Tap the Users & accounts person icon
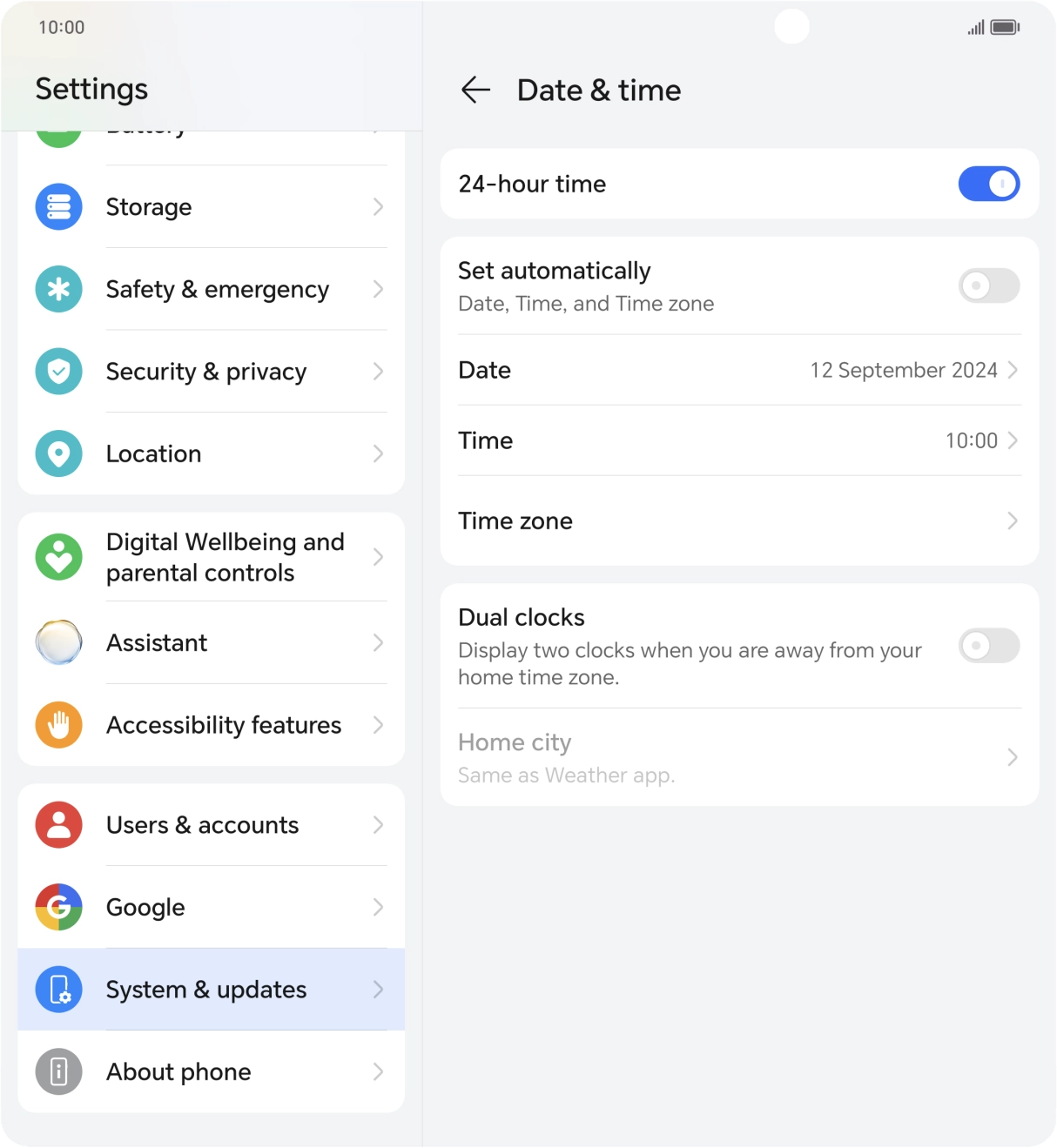This screenshot has height=1148, width=1057. [x=58, y=825]
